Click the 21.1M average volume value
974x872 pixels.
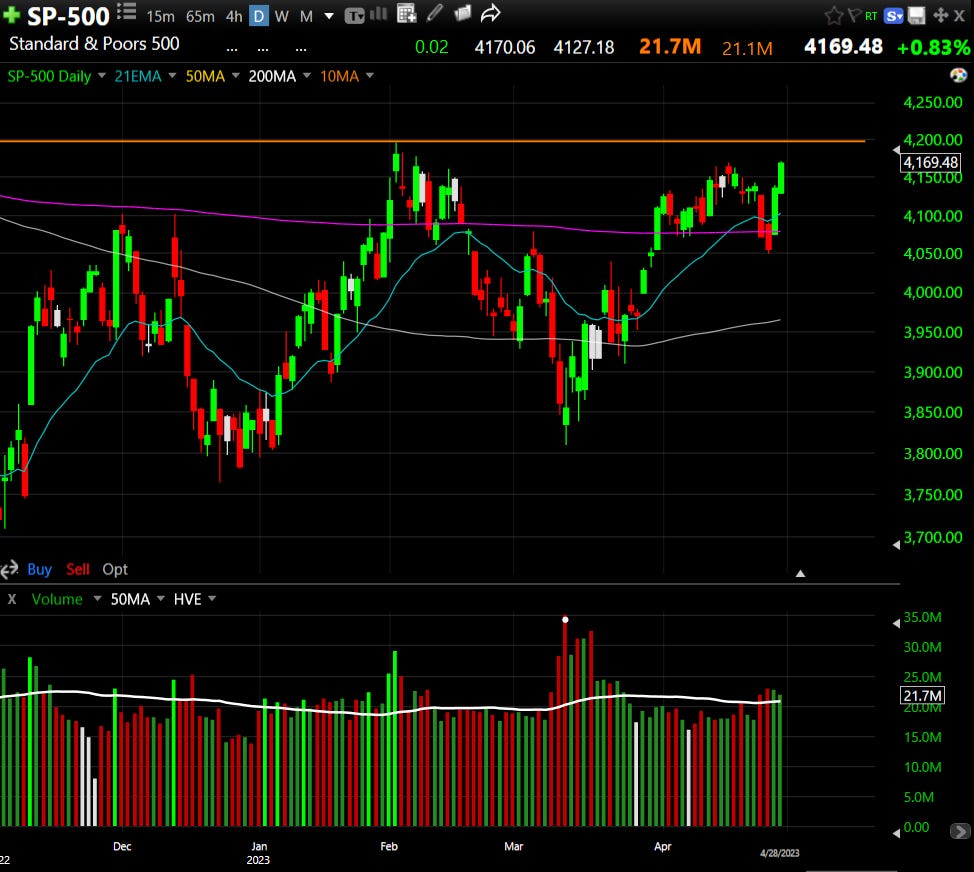747,48
